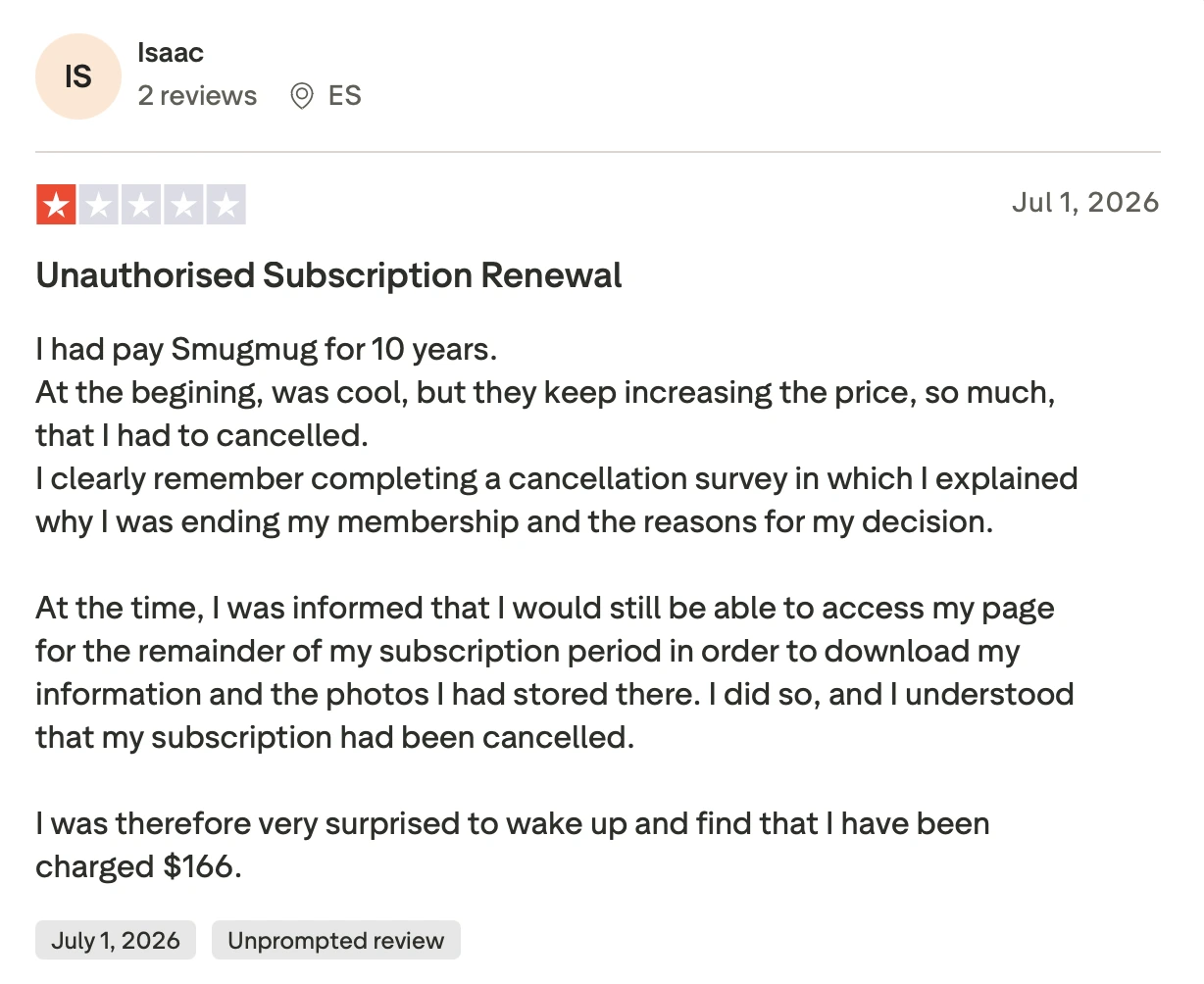Click the fifth grey star

click(226, 205)
